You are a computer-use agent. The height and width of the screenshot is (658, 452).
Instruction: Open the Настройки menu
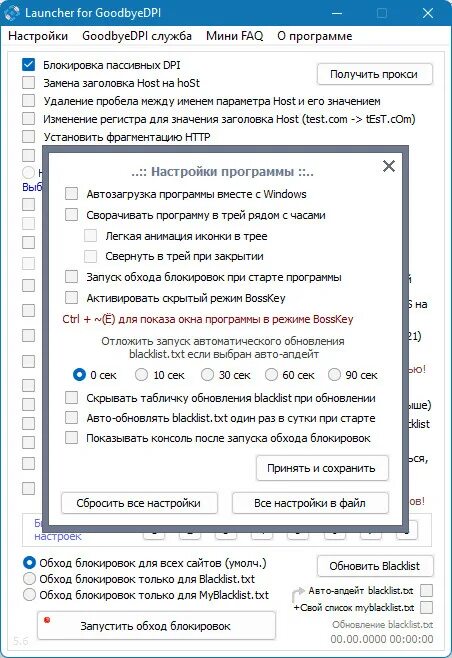38,36
